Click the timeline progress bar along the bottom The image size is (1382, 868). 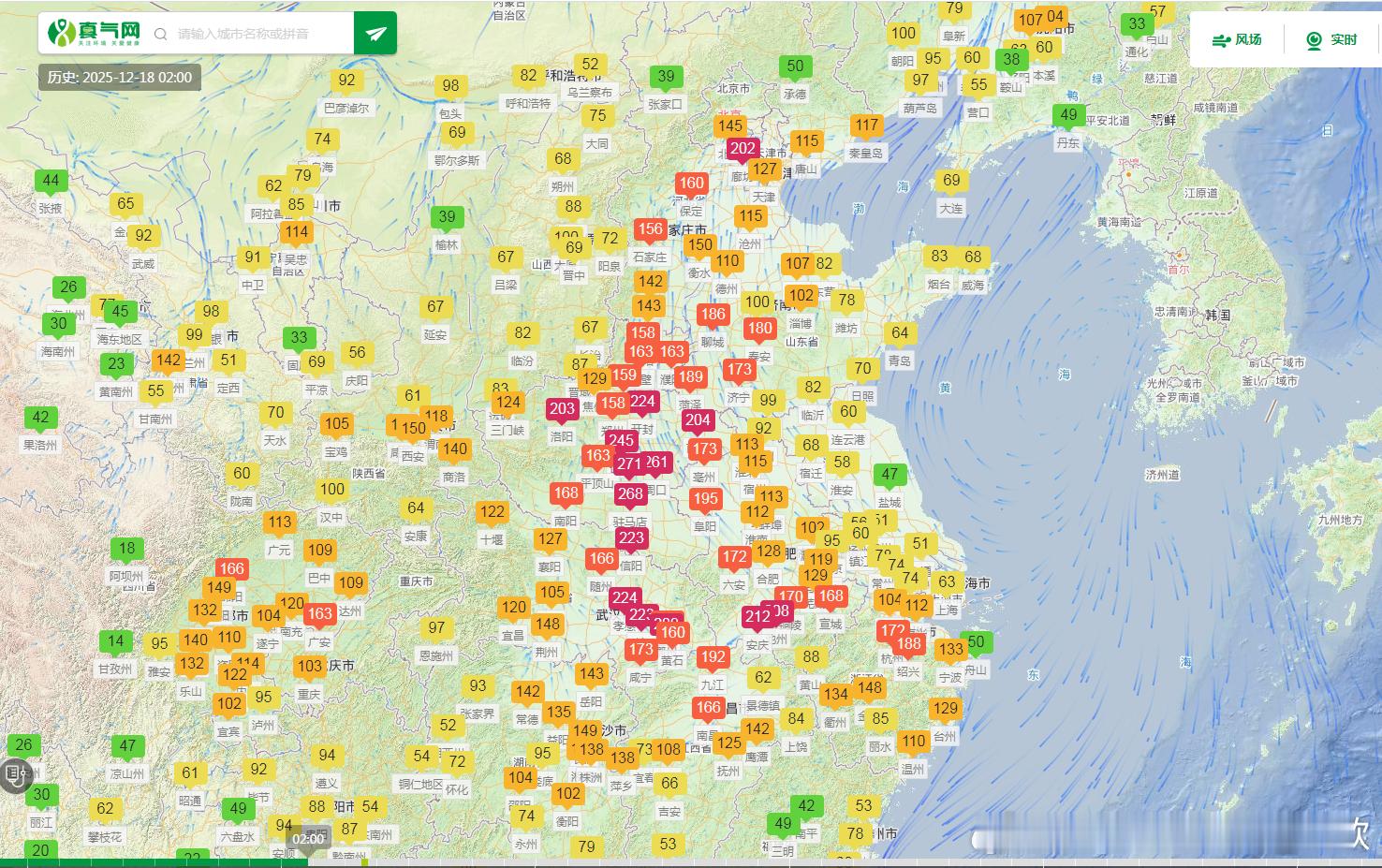click(x=691, y=862)
